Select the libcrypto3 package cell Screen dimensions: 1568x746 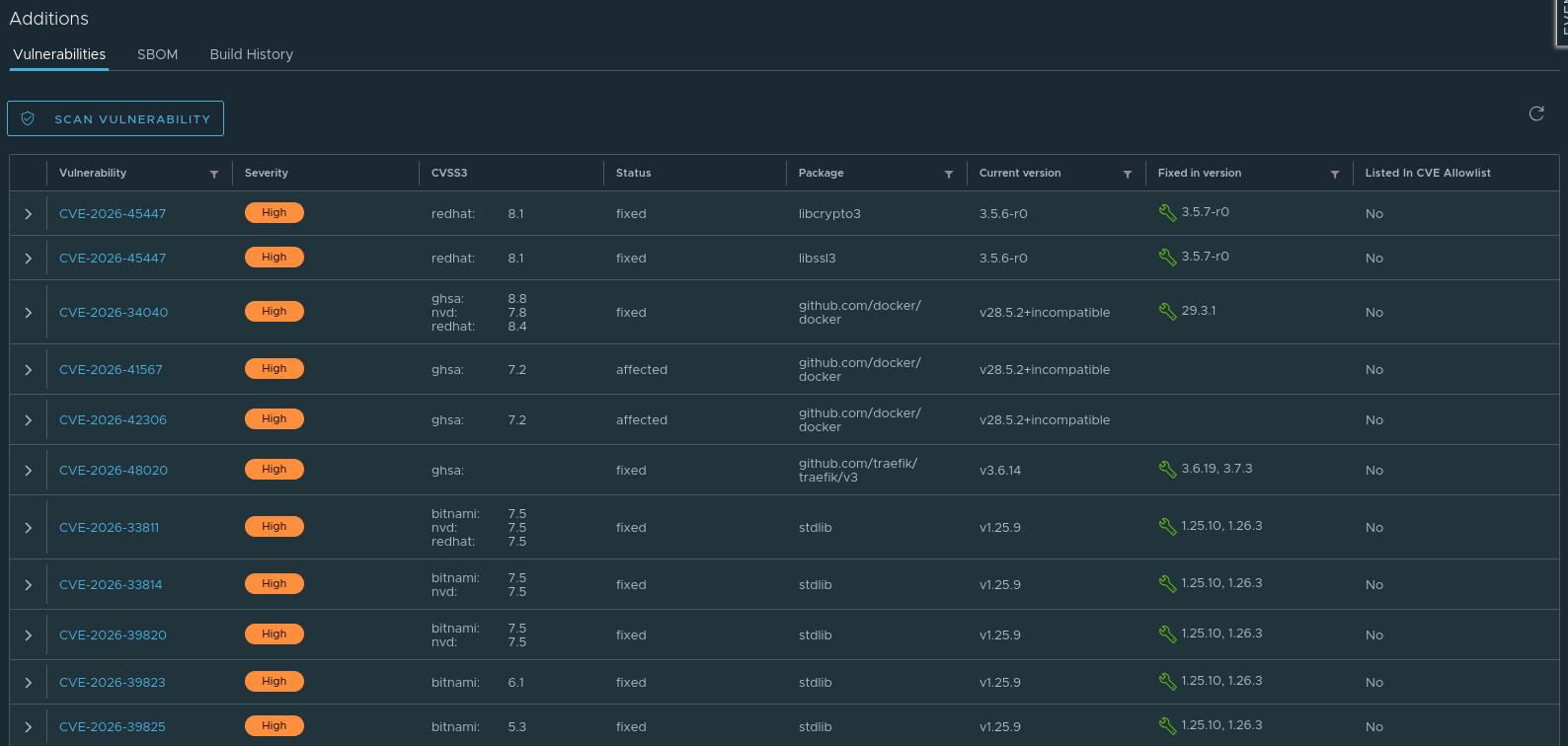click(x=829, y=213)
